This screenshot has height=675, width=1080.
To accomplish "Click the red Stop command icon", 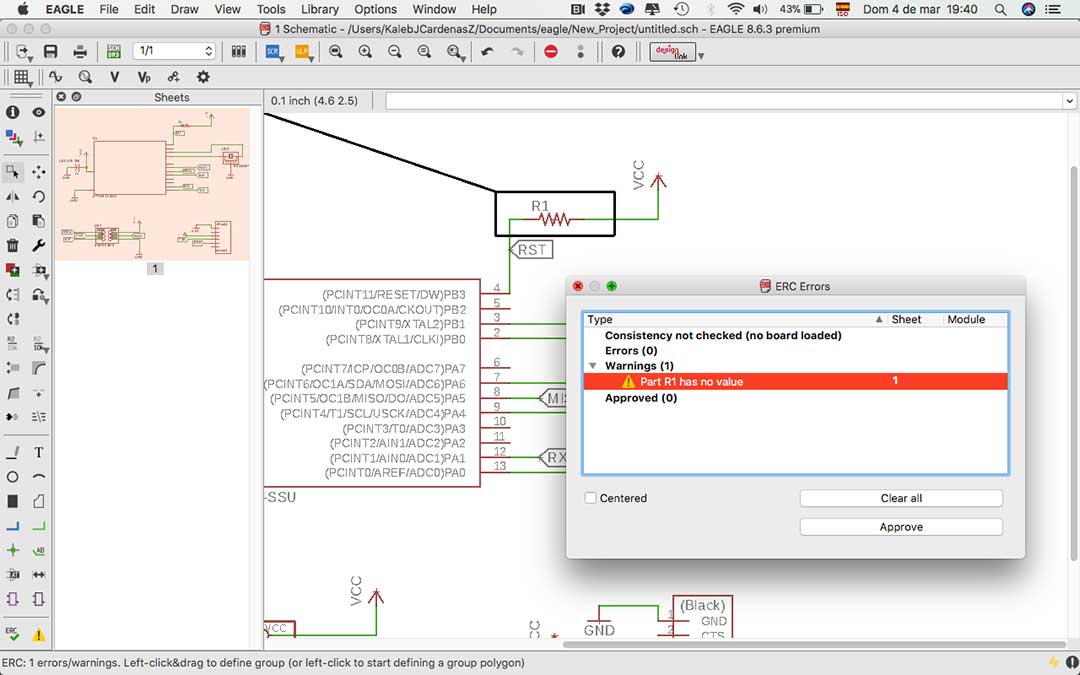I will (x=551, y=52).
